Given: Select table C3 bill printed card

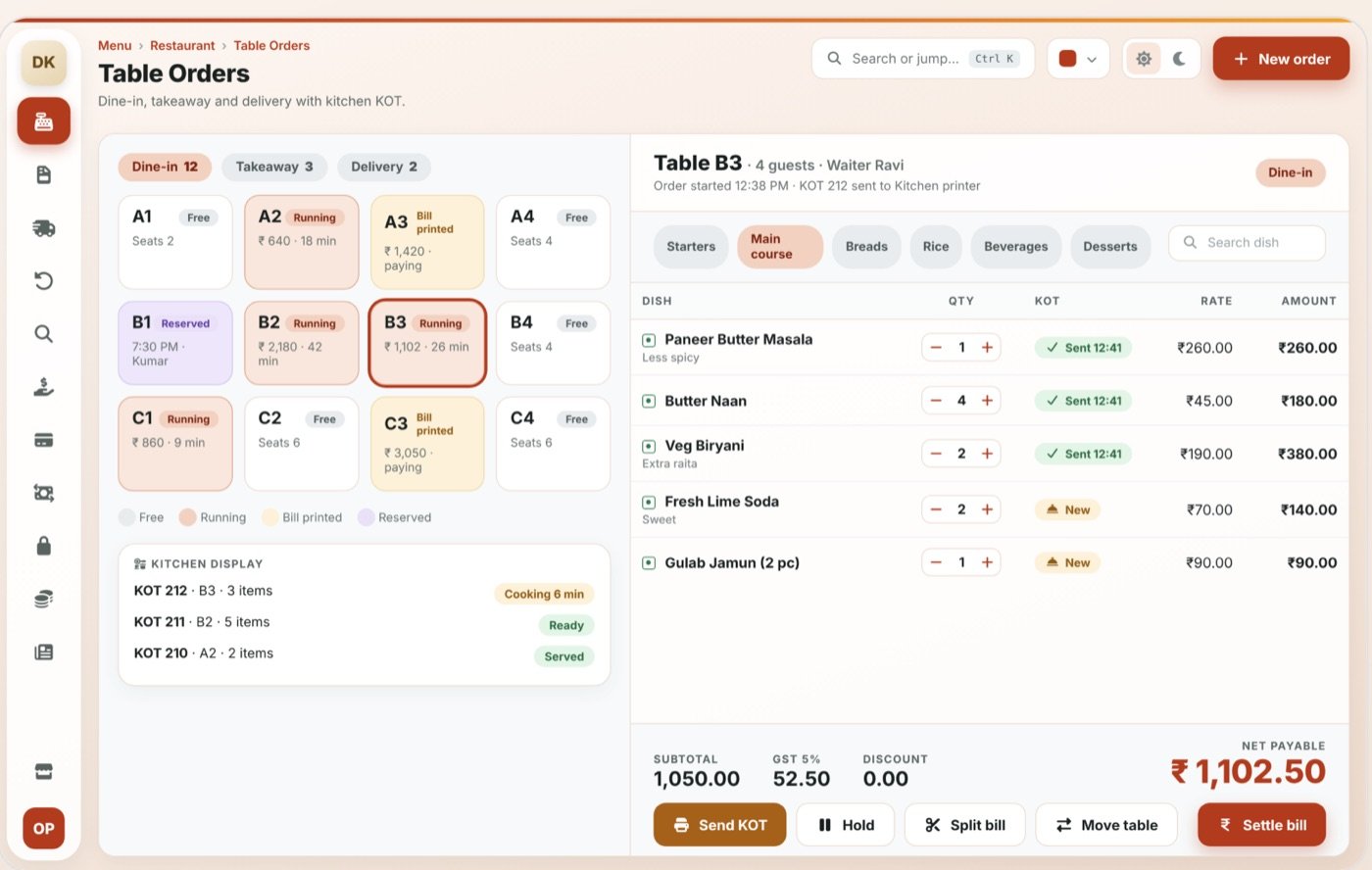Looking at the screenshot, I should click(x=427, y=444).
